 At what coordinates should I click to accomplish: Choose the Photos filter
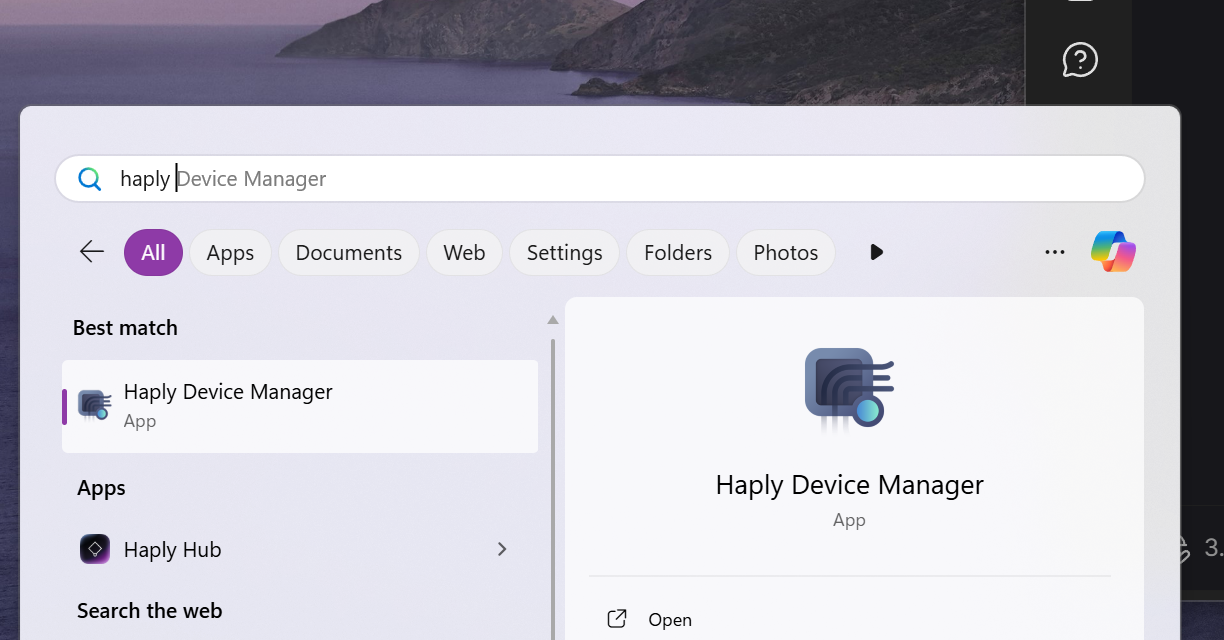click(785, 252)
